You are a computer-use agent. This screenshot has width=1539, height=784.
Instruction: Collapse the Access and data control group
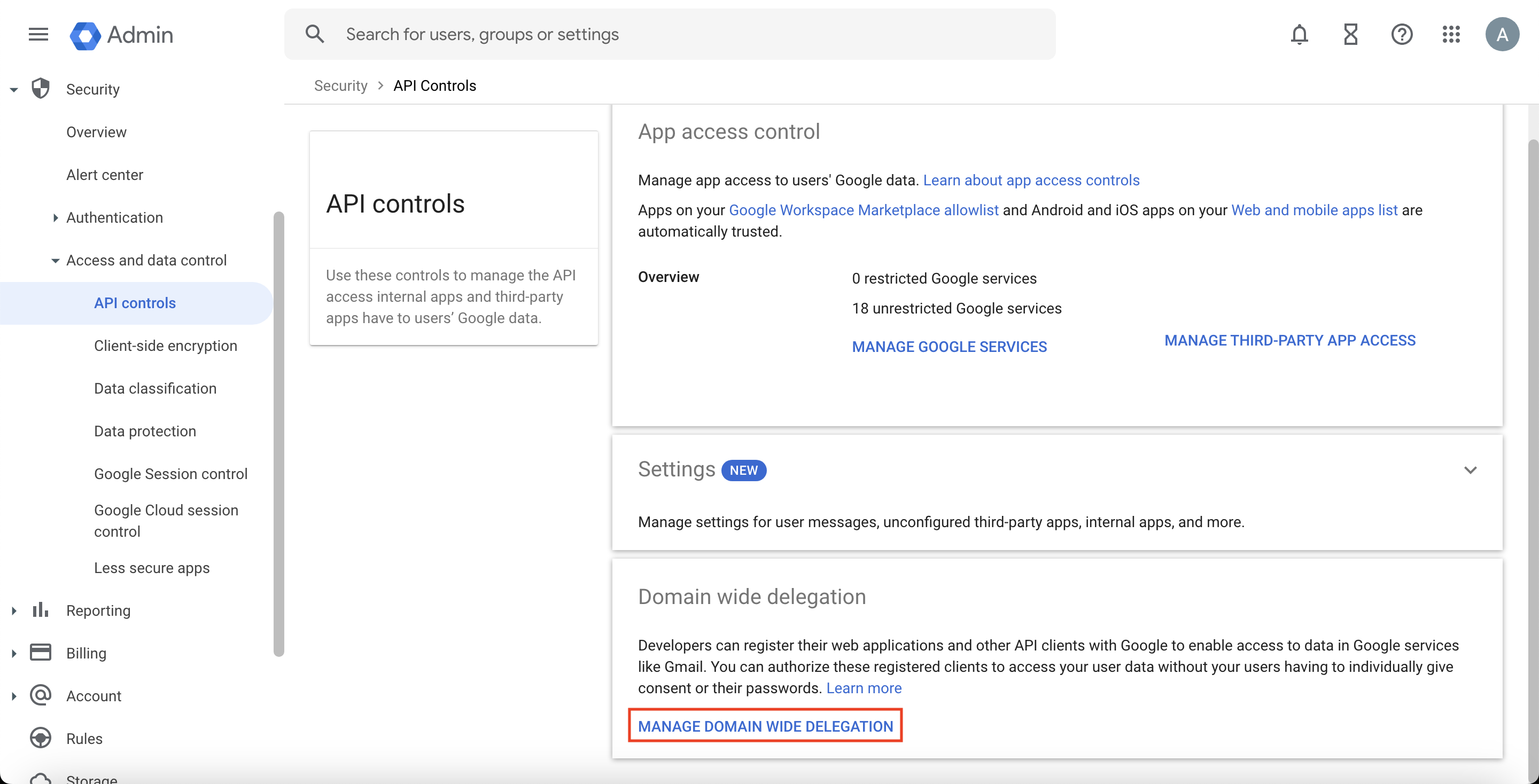(55, 260)
